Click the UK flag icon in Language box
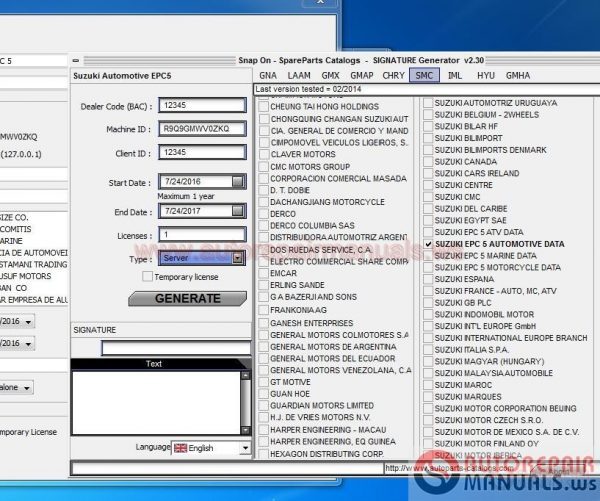 pos(180,448)
